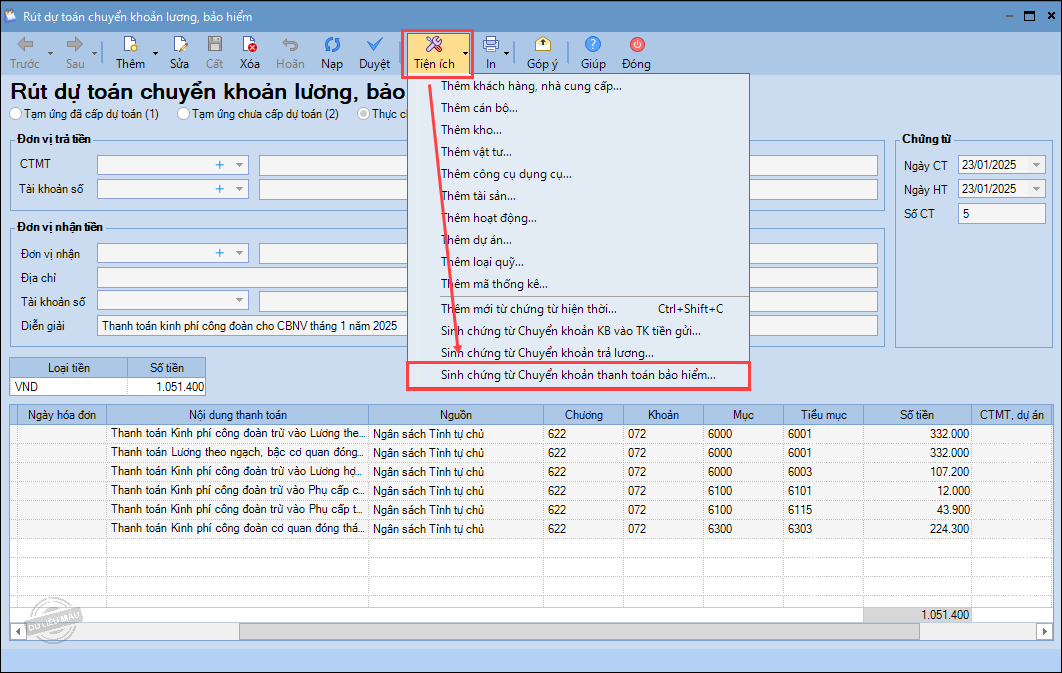Click the scrollbar right arrow

1044,631
